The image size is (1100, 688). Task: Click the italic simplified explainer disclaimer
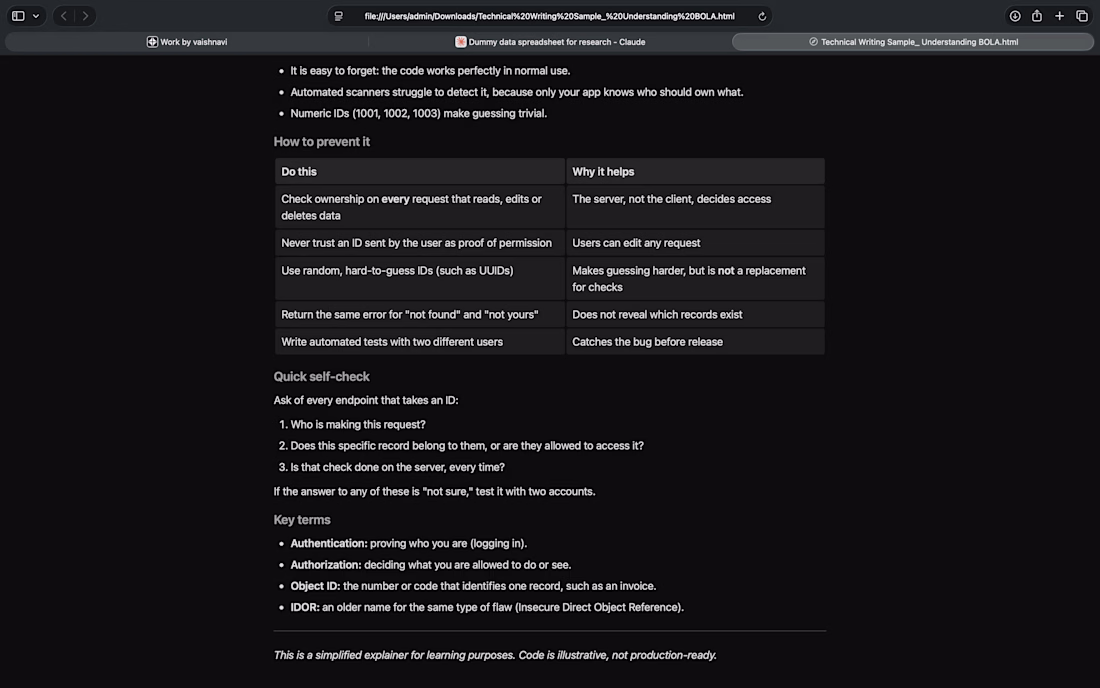(x=495, y=655)
